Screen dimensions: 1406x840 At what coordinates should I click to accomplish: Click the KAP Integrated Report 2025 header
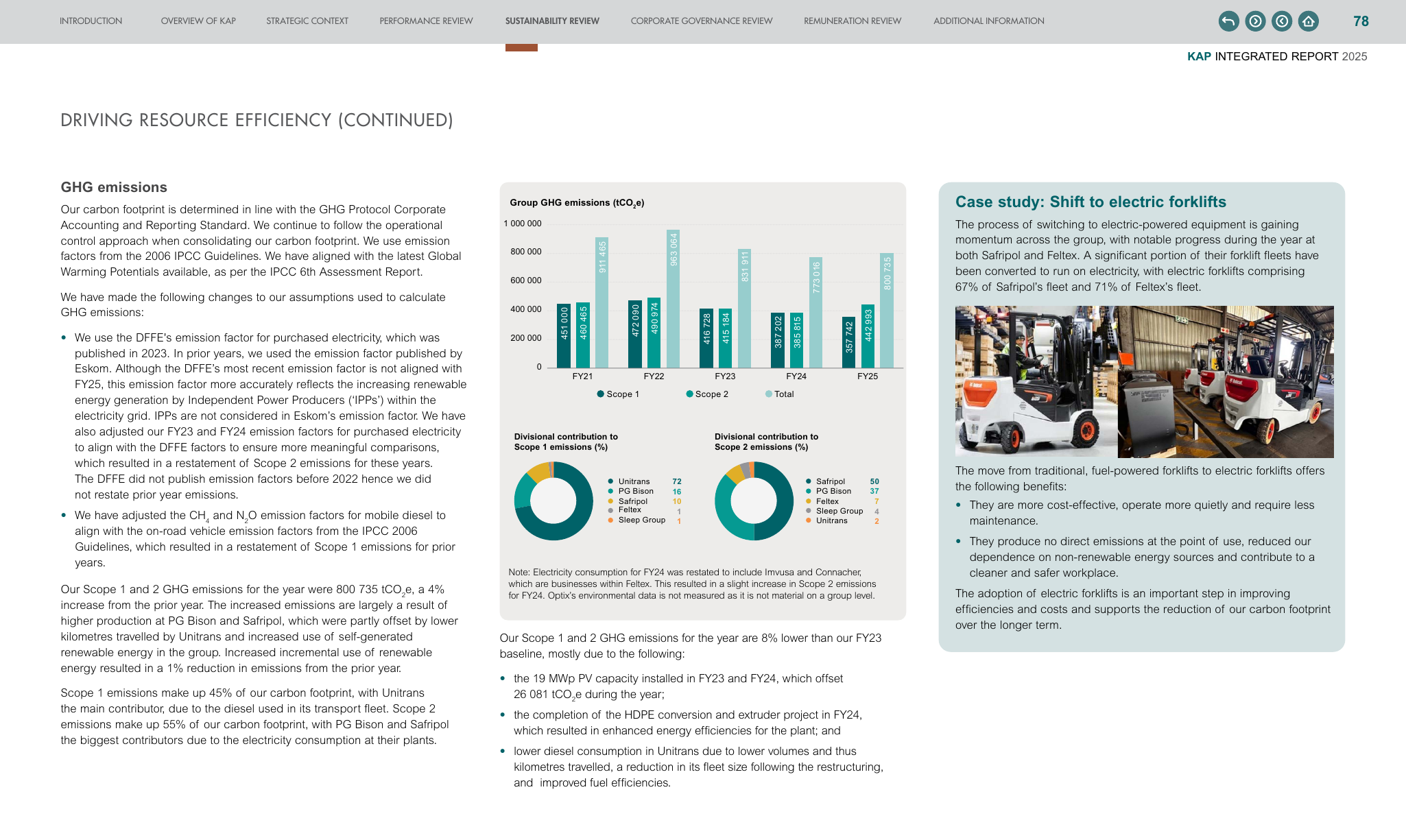click(x=1277, y=56)
